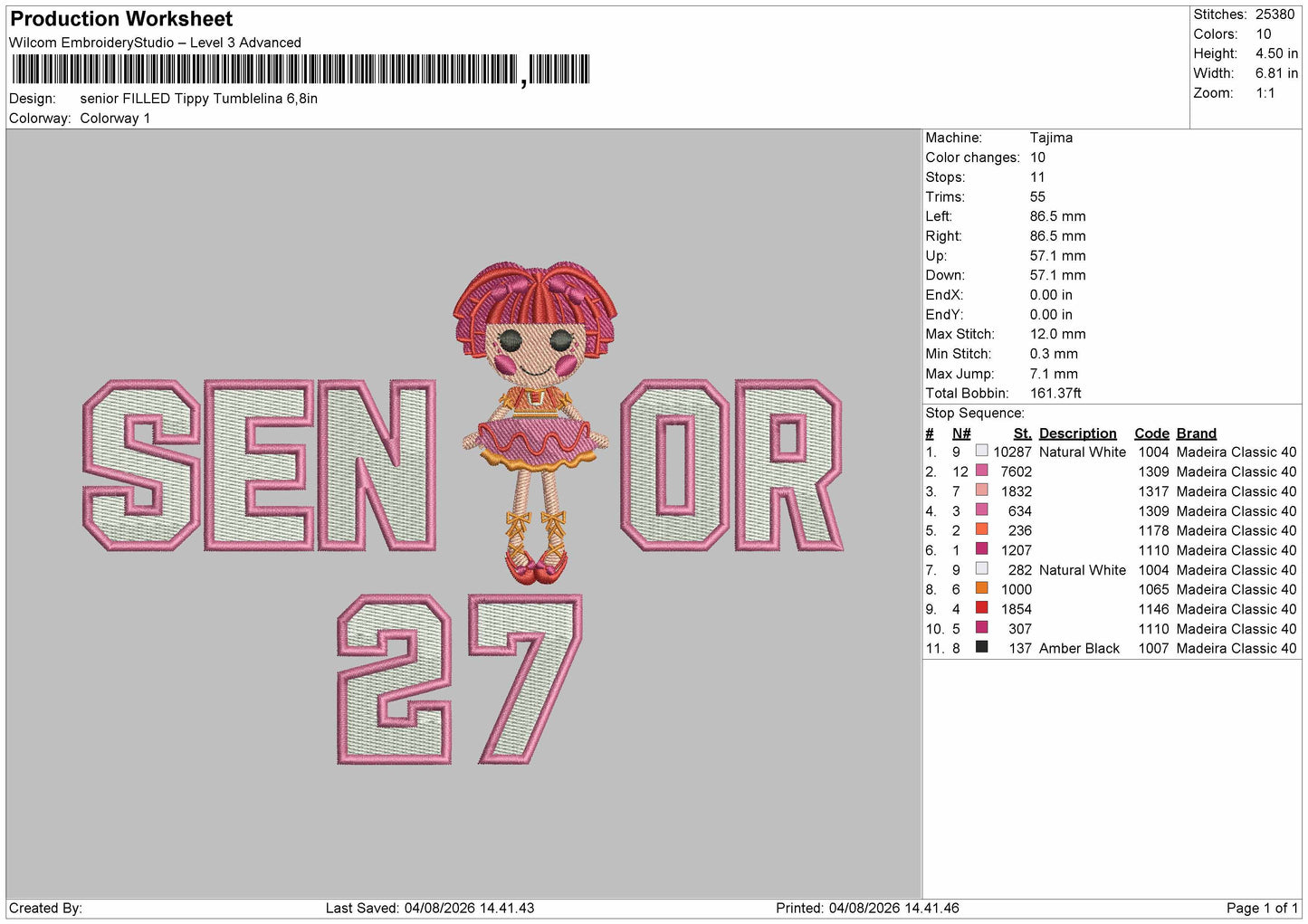Click the Zoom value '1:1'
The image size is (1308, 924).
[1265, 93]
